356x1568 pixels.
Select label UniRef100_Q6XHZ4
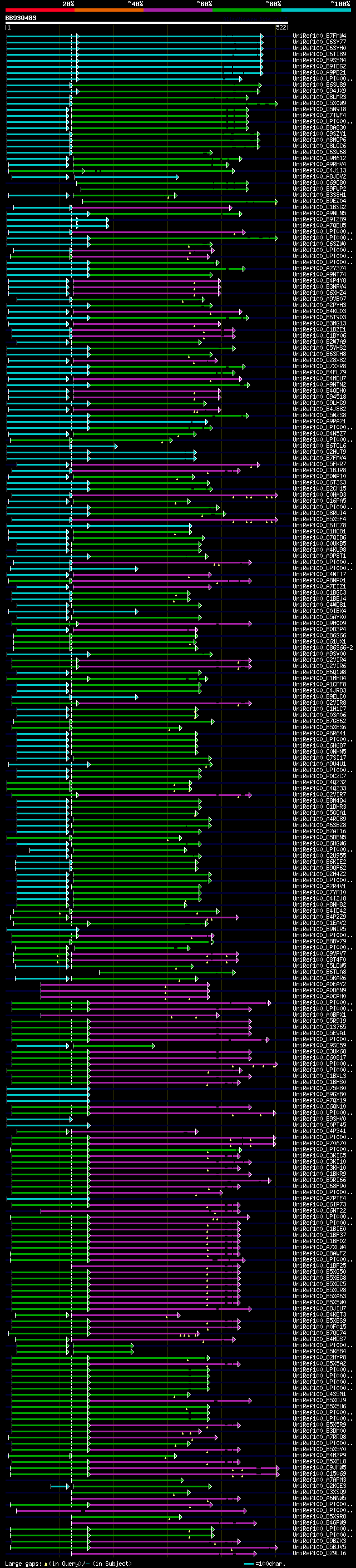coord(319,293)
